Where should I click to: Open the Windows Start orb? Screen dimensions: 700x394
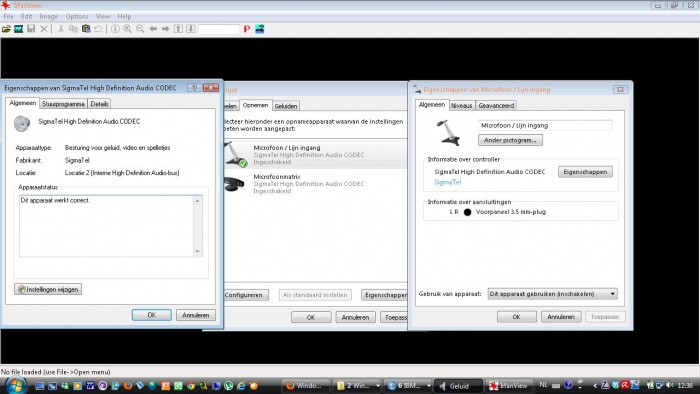pos(16,385)
